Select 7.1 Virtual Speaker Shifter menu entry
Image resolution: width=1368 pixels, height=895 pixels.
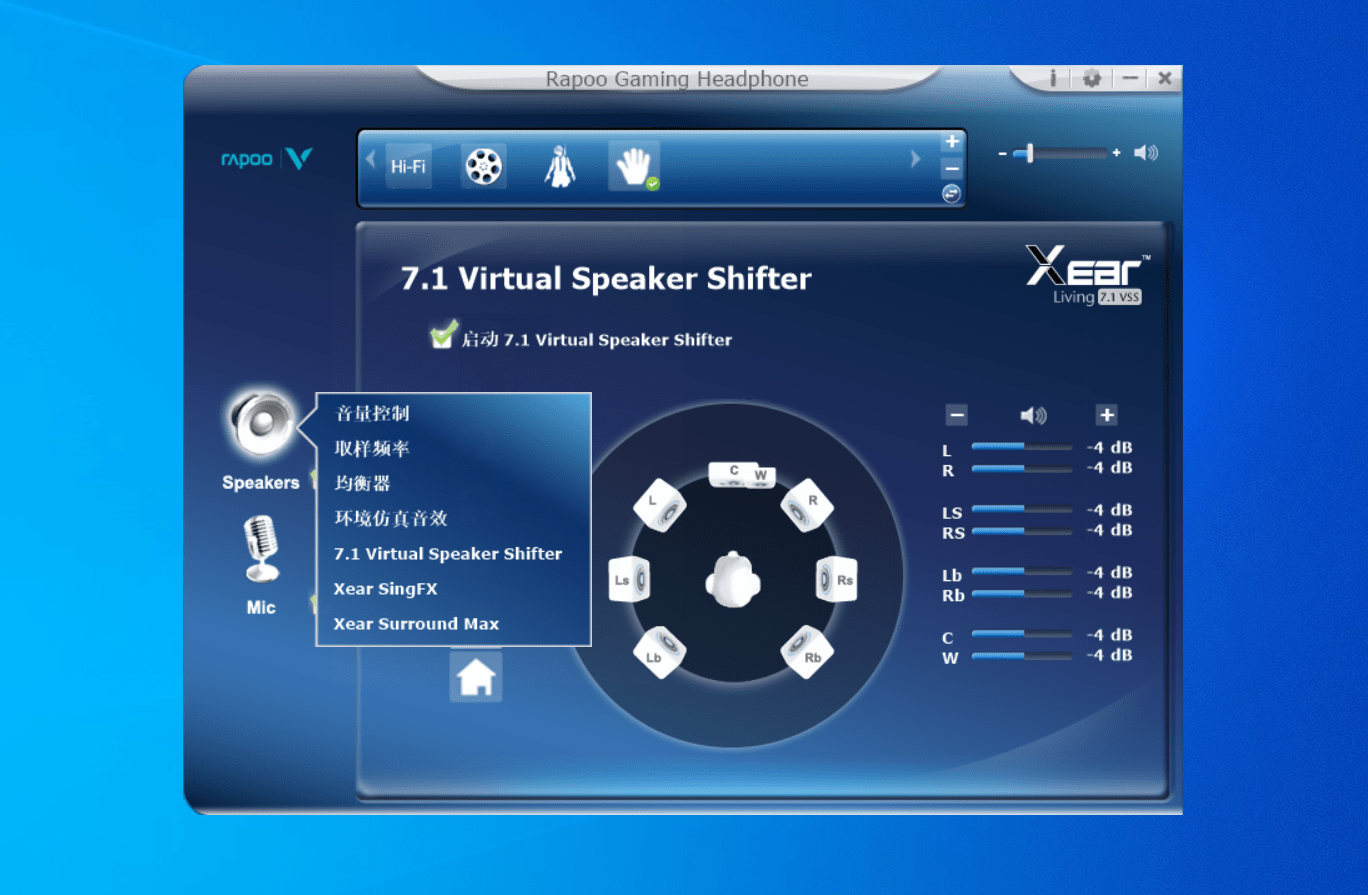pos(448,554)
